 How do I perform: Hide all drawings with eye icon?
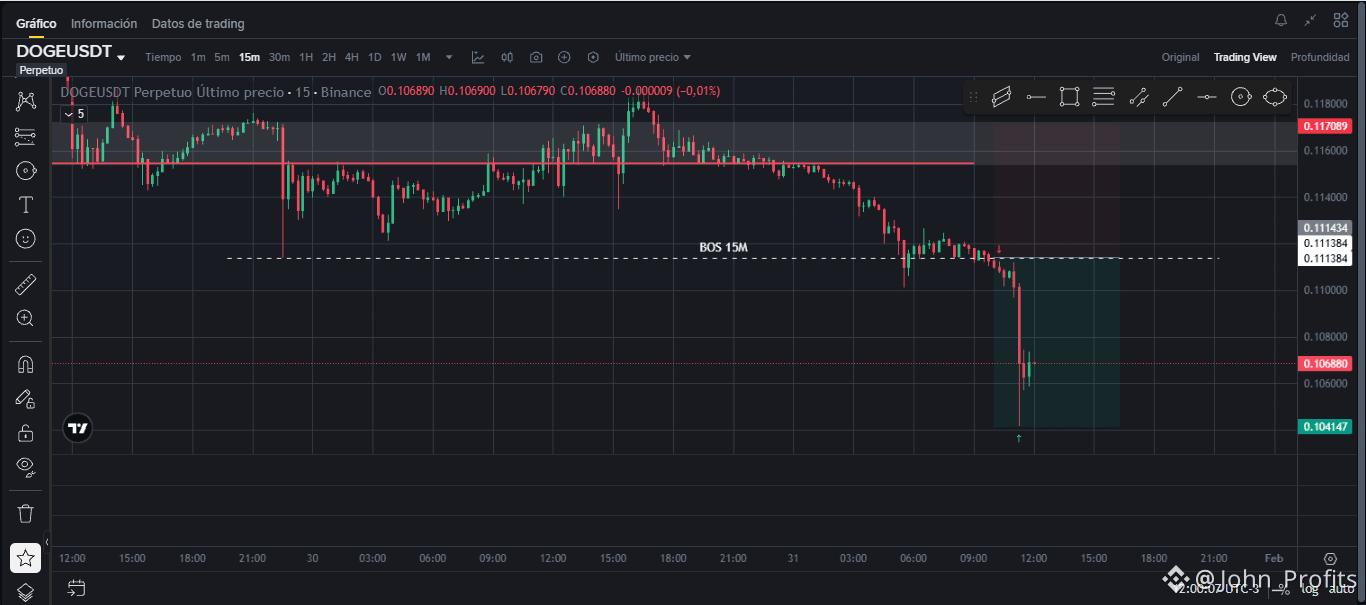(x=26, y=467)
